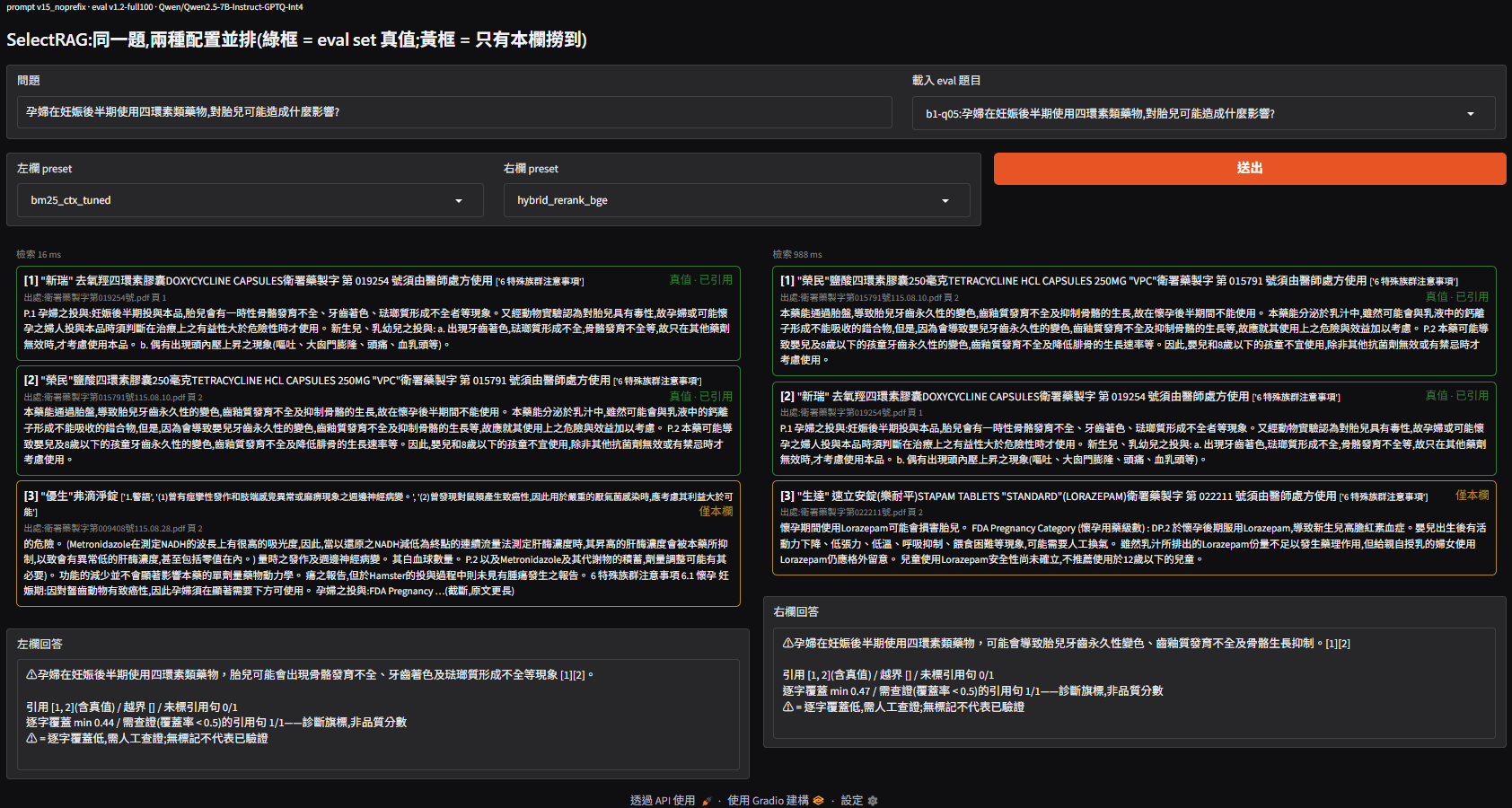Select left result [1] 新瑞 DOXYCYCLINE CAPSULES title
Image resolution: width=1512 pixels, height=808 pixels.
[x=303, y=281]
